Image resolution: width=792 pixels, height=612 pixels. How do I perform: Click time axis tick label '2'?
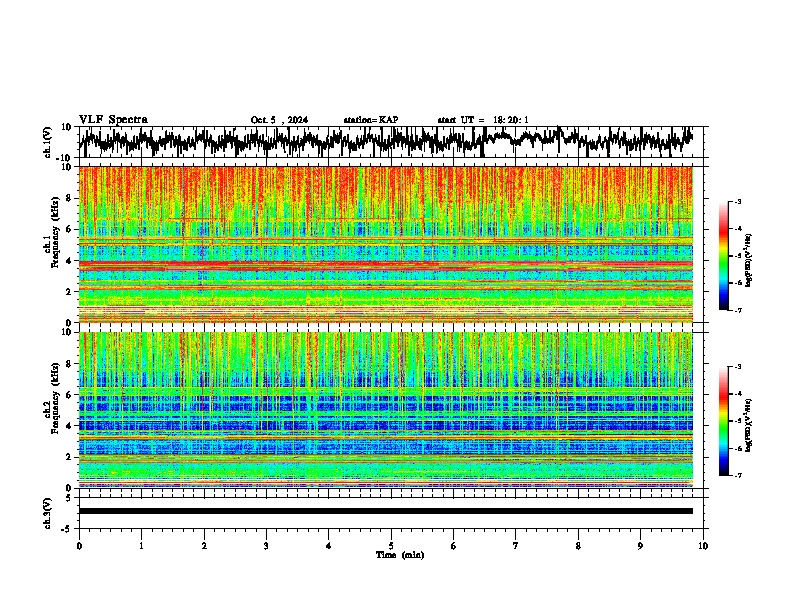(204, 546)
